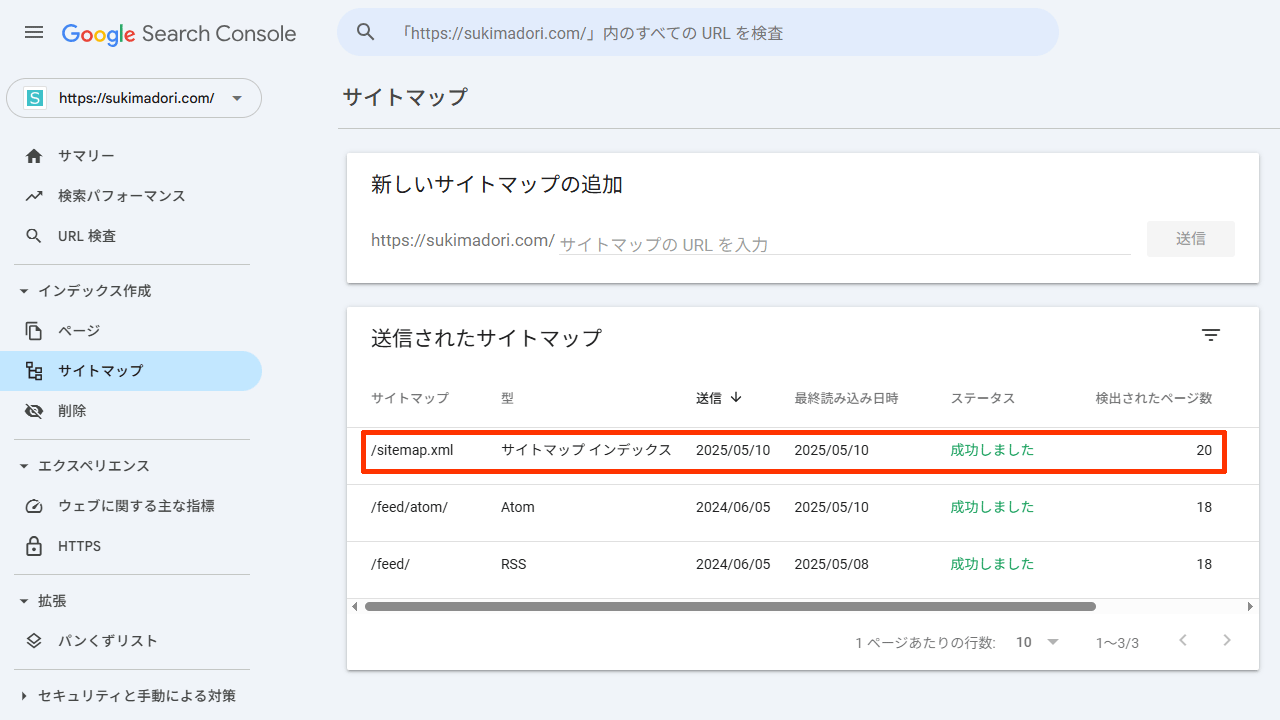
Task: Click 成功しました status in /feed/ row
Action: point(992,564)
